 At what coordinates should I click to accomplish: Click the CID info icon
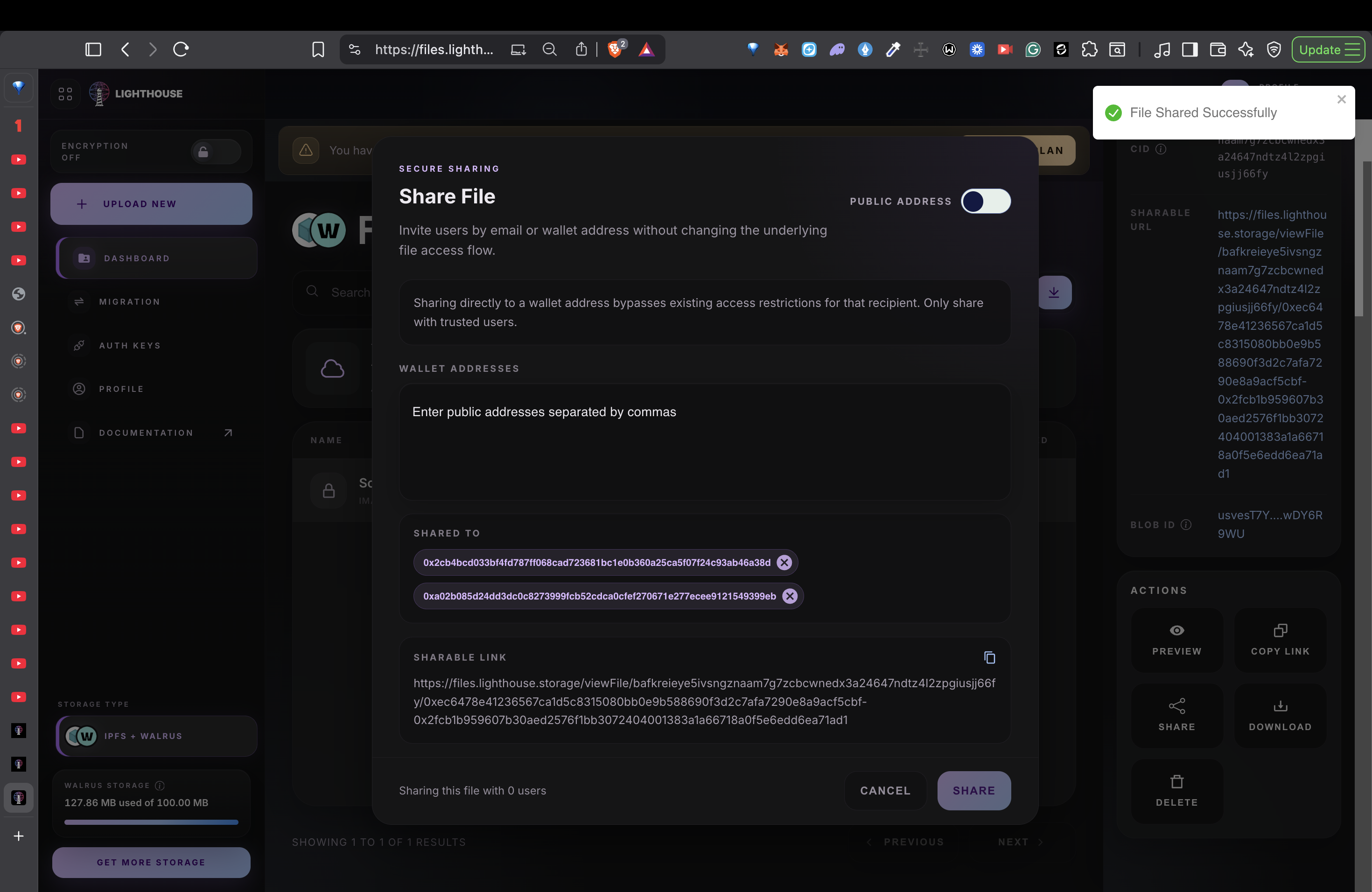[x=1161, y=149]
